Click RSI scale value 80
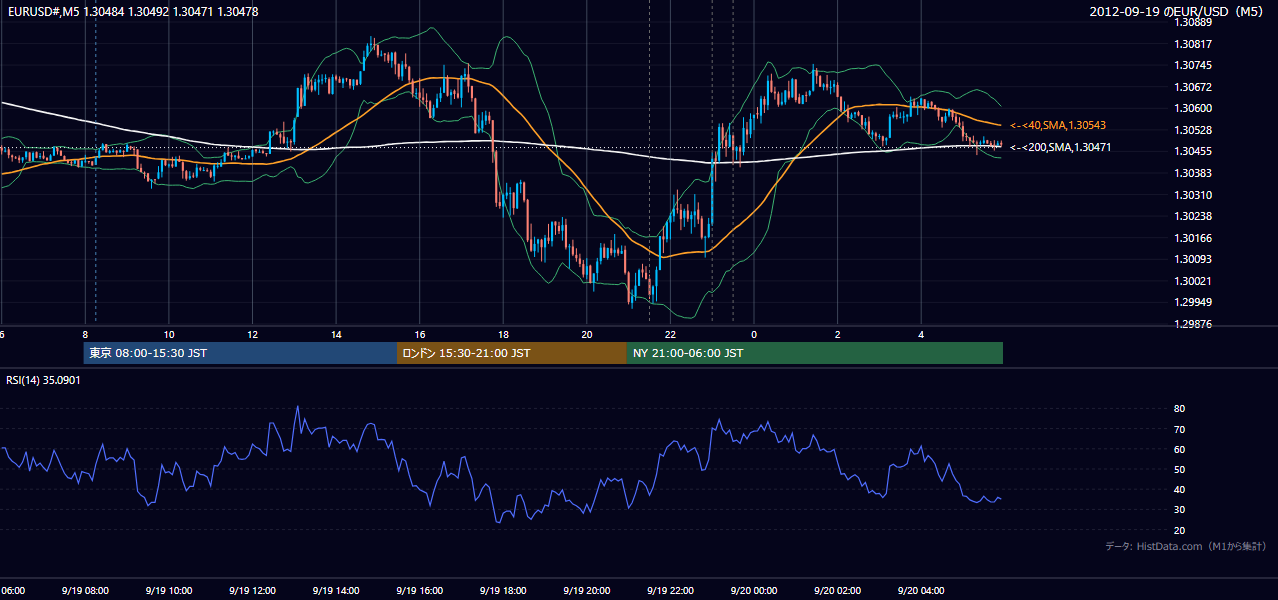Viewport: 1278px width, 600px height. (1180, 409)
